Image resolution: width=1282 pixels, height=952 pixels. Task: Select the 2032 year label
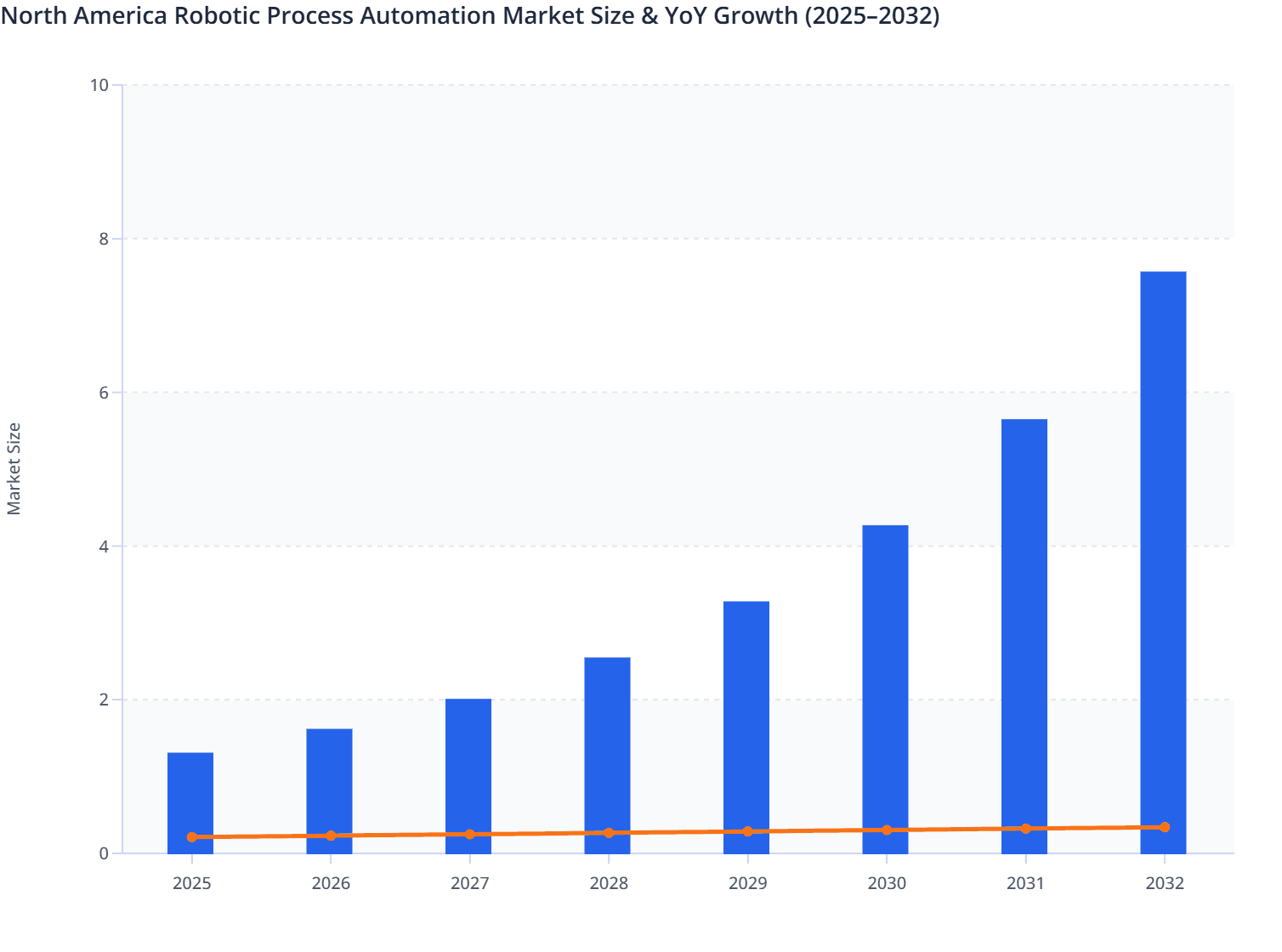(x=1165, y=884)
